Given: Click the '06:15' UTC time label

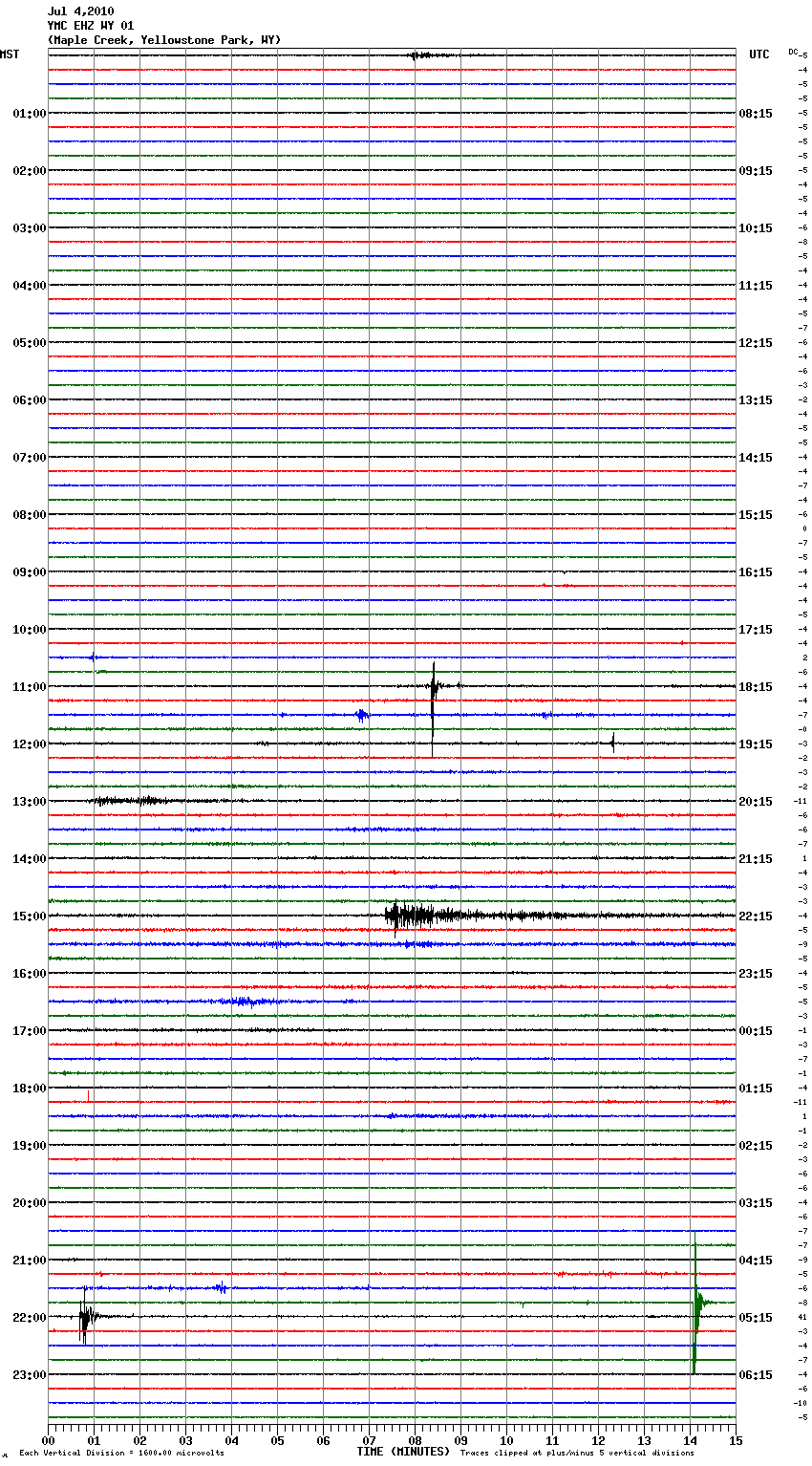Looking at the screenshot, I should pos(756,1375).
